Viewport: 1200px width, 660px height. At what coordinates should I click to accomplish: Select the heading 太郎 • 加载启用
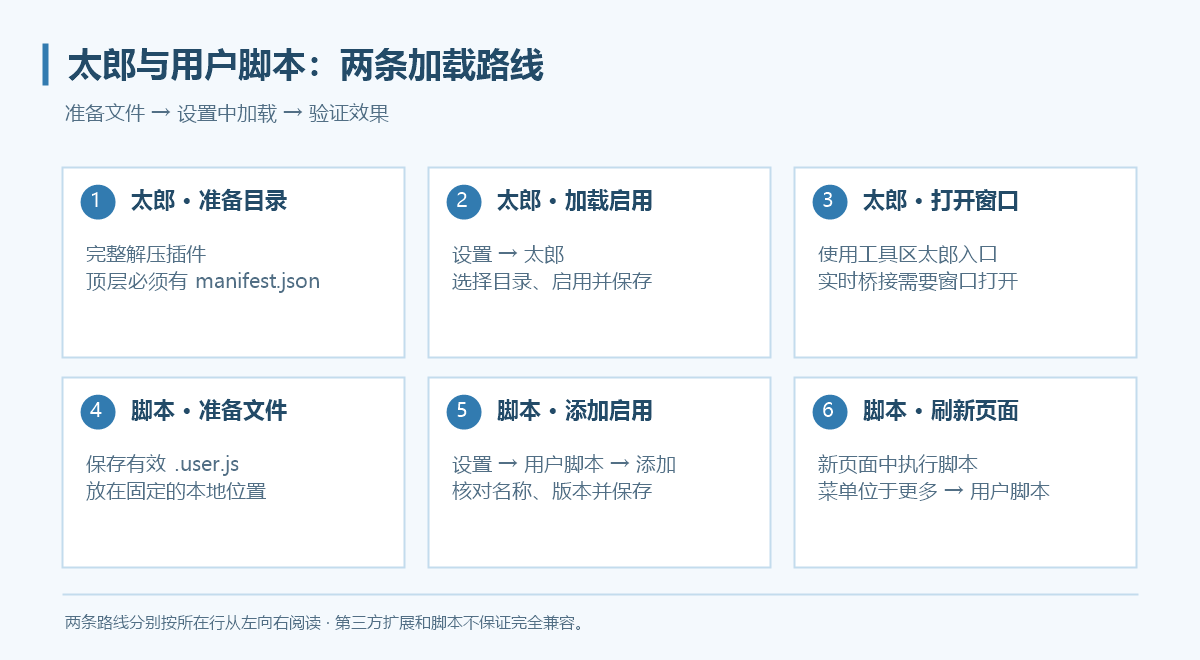tap(575, 201)
